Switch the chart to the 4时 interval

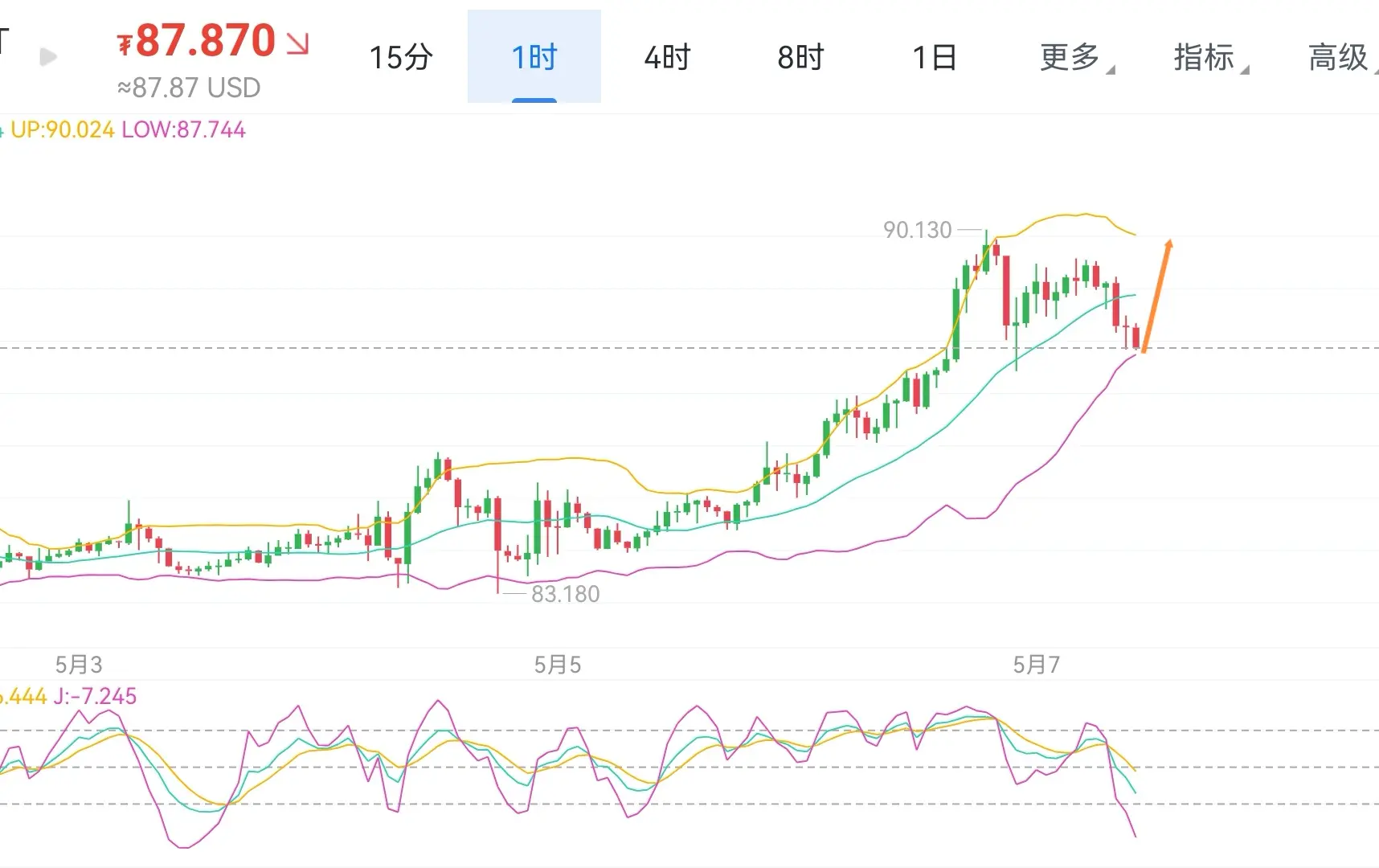667,57
